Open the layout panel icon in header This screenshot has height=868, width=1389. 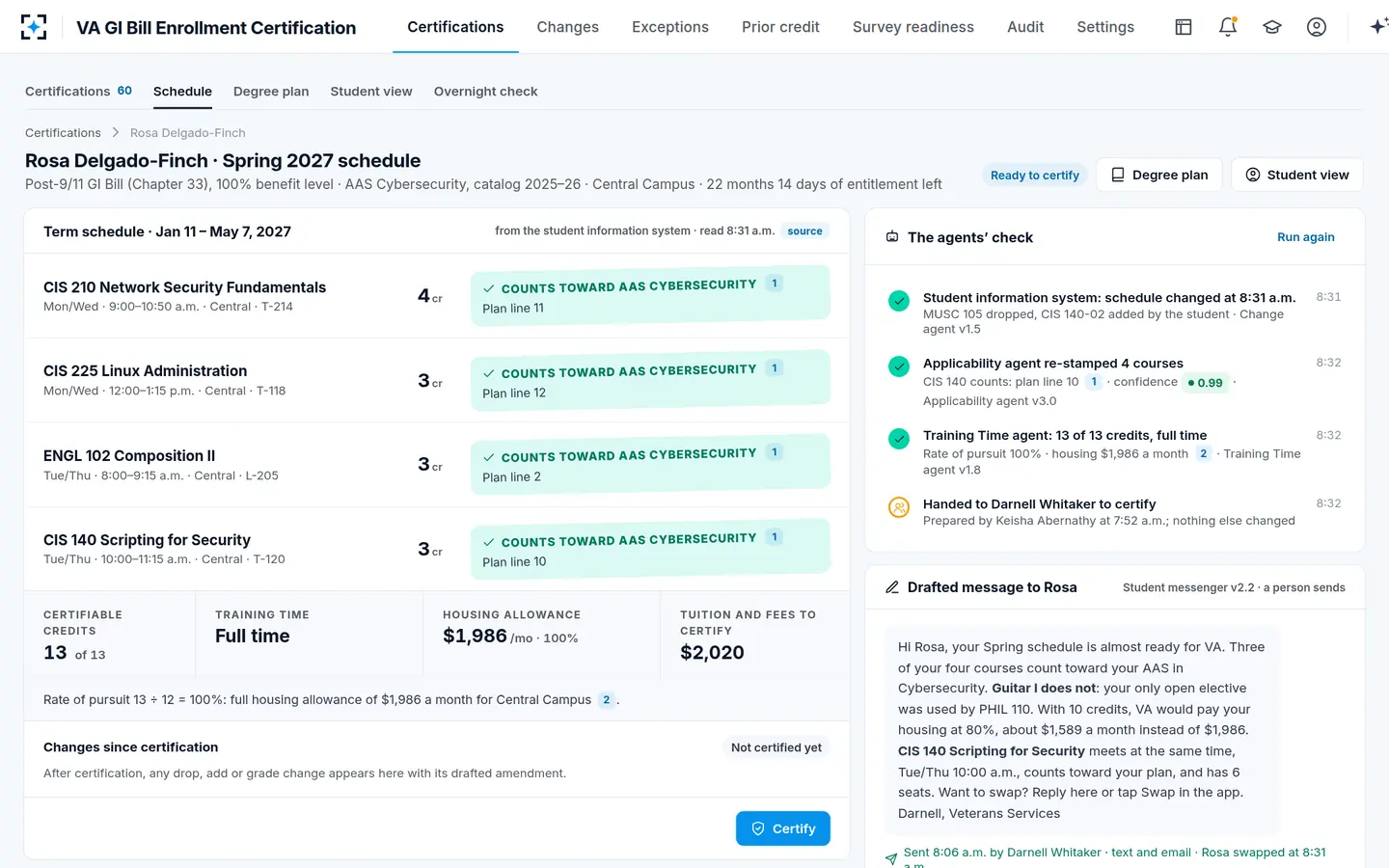1184,27
